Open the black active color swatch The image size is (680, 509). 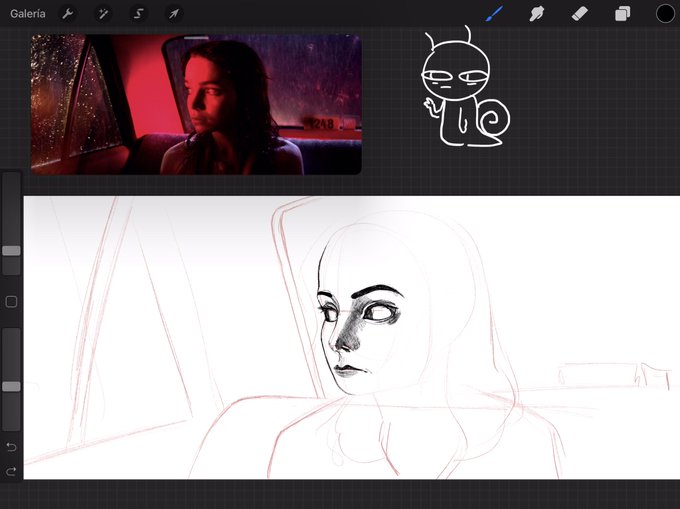click(665, 14)
